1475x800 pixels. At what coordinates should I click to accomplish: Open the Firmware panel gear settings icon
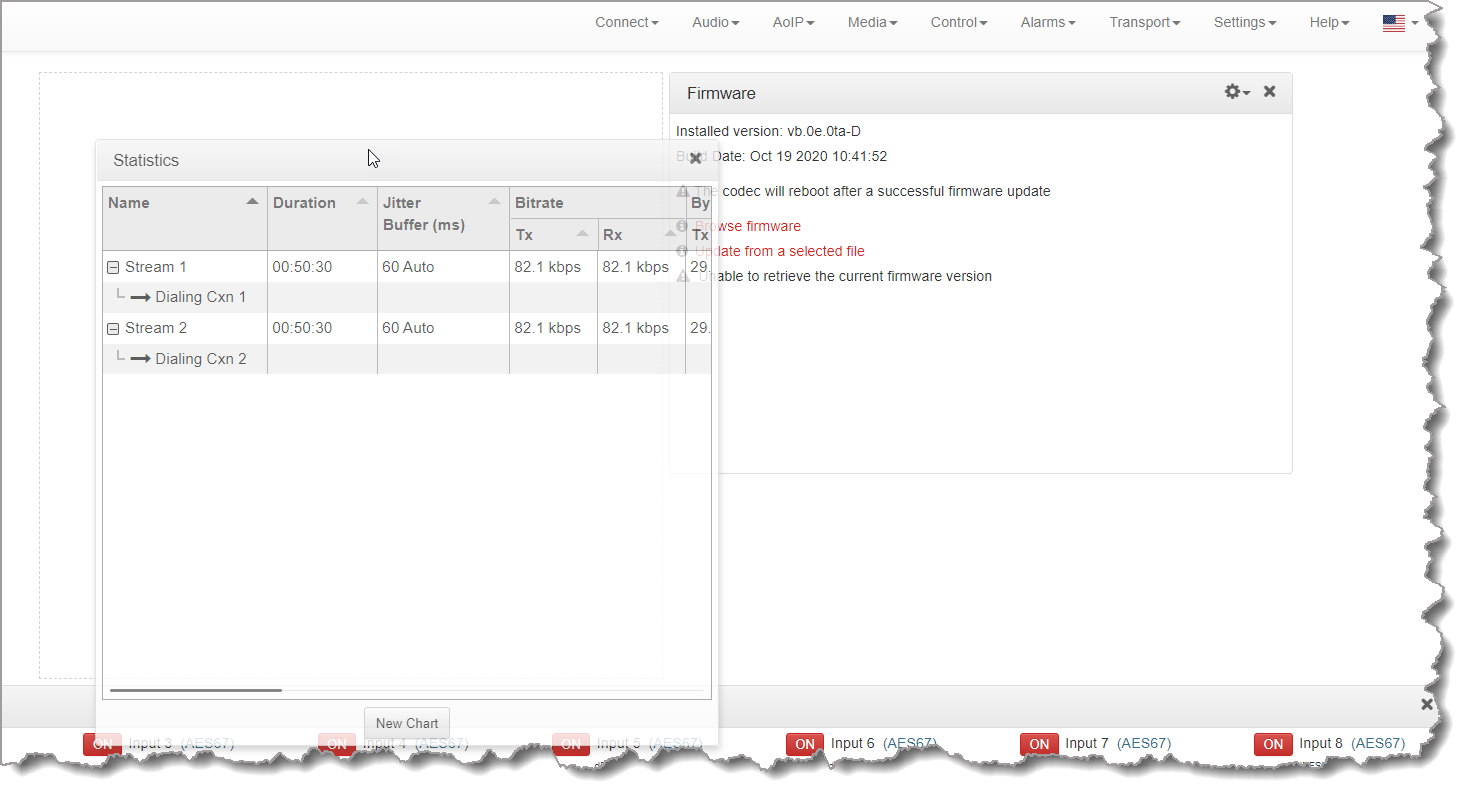[x=1236, y=92]
